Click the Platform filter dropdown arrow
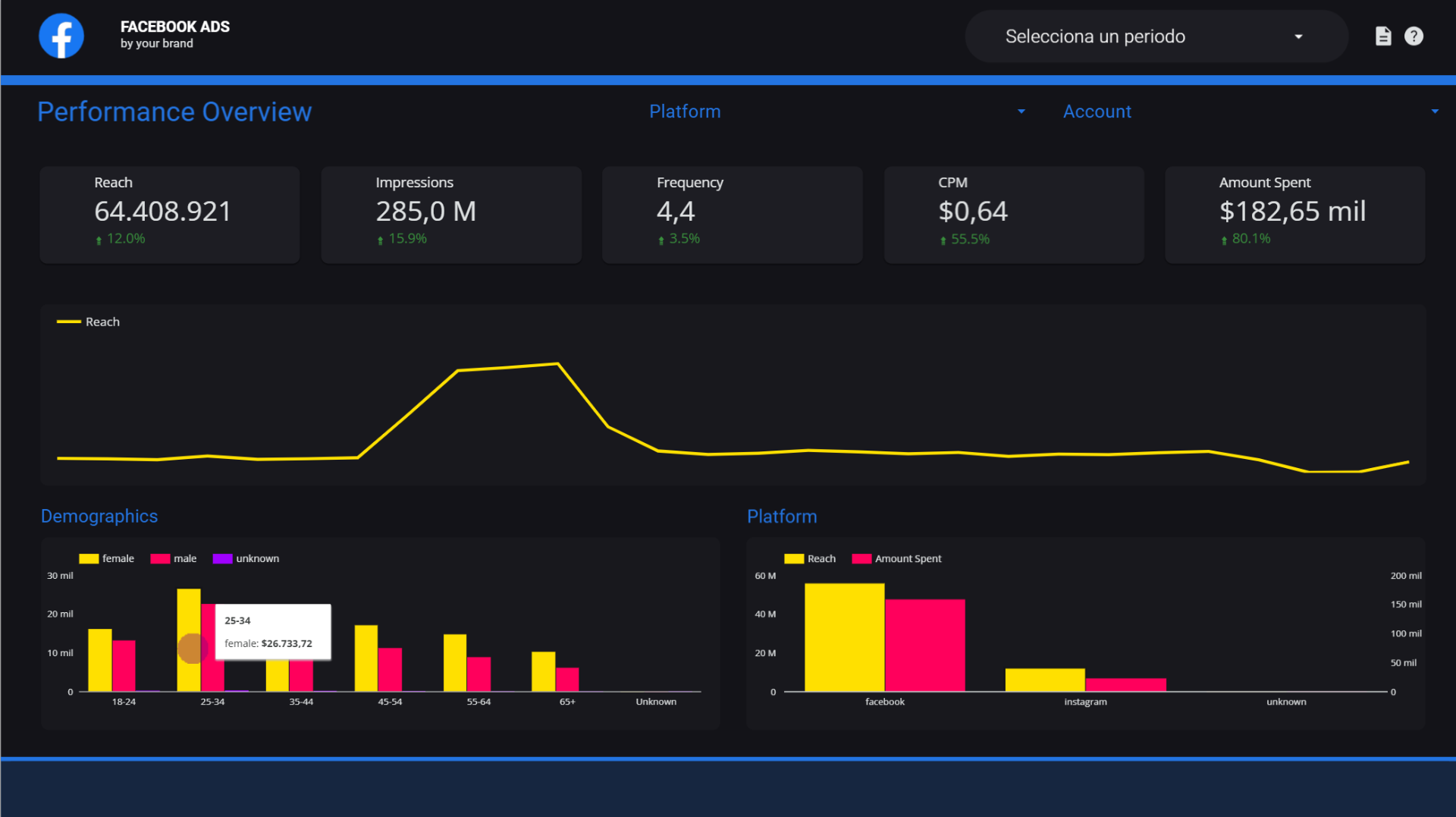1456x817 pixels. click(x=1021, y=112)
